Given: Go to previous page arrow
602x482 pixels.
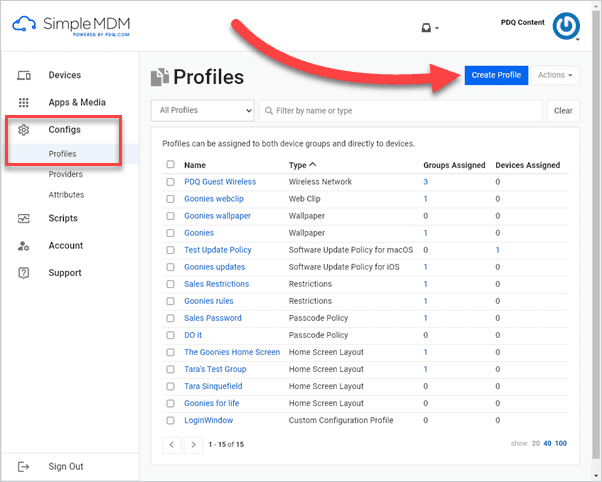Looking at the screenshot, I should click(x=172, y=444).
